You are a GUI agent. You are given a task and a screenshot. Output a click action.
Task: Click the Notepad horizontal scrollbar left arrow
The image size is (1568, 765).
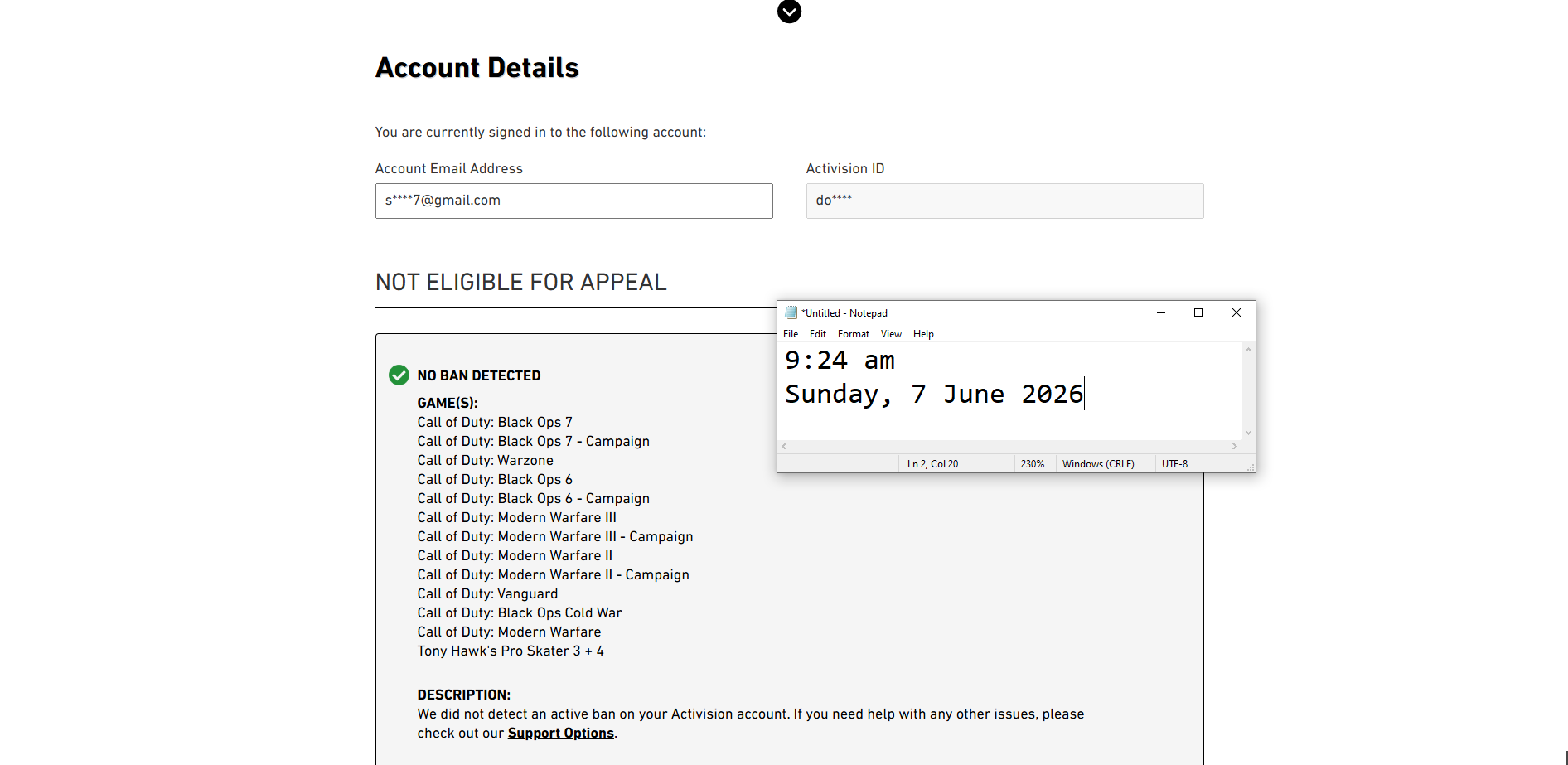click(x=785, y=447)
